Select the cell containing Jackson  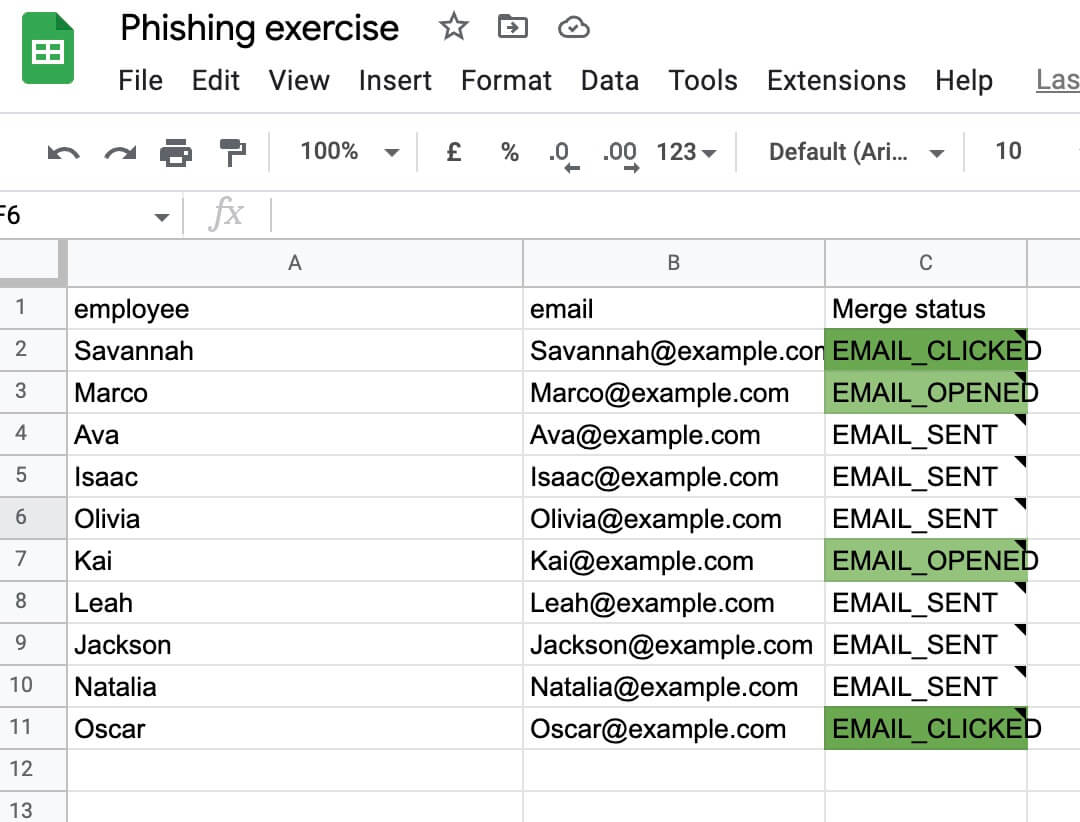coord(295,645)
